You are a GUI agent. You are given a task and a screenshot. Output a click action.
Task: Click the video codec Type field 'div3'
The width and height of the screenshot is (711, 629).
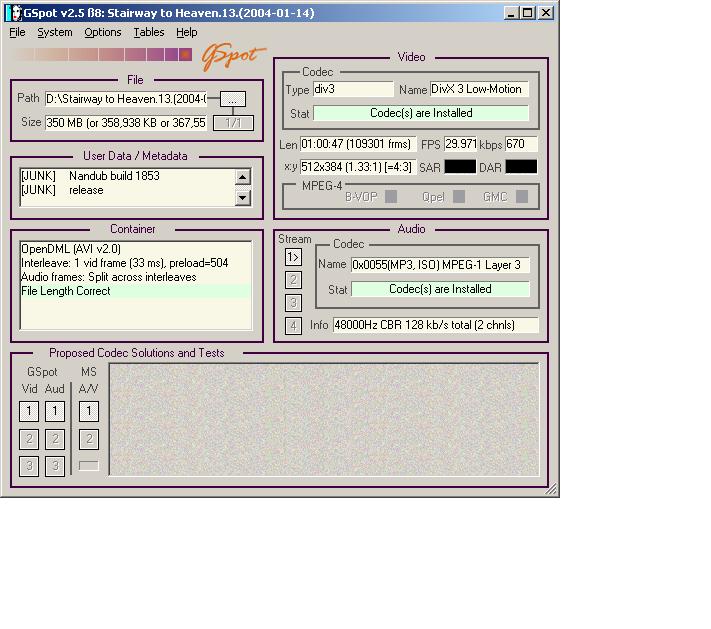pos(353,89)
